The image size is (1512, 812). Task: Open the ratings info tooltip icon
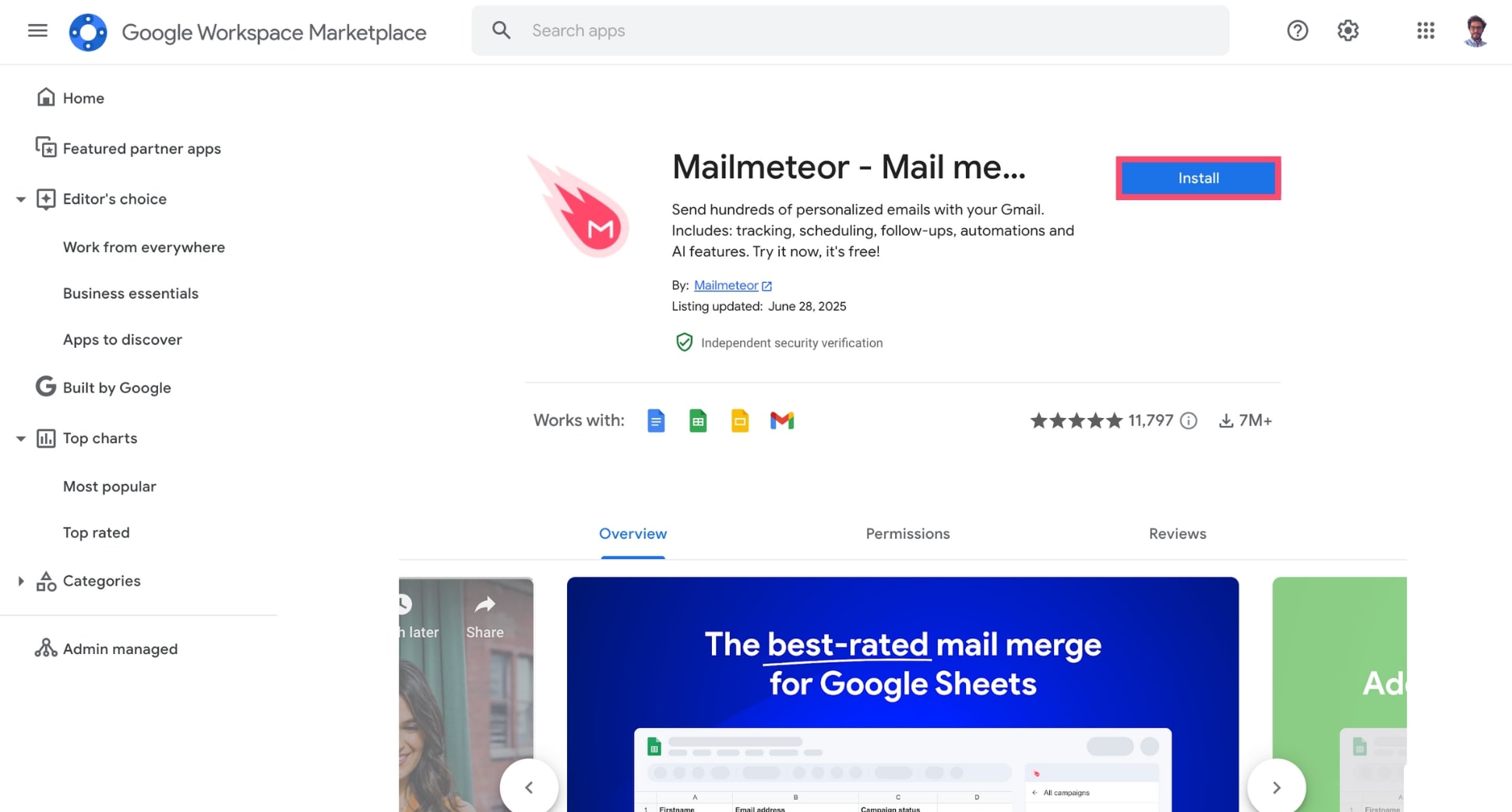point(1188,420)
